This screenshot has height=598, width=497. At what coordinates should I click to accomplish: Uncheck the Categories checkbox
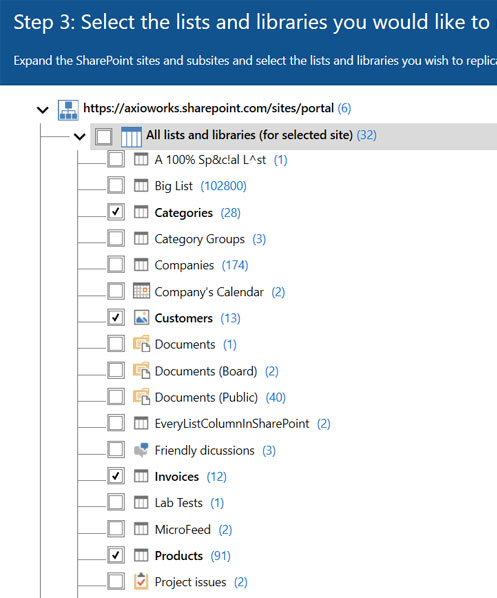click(x=116, y=212)
